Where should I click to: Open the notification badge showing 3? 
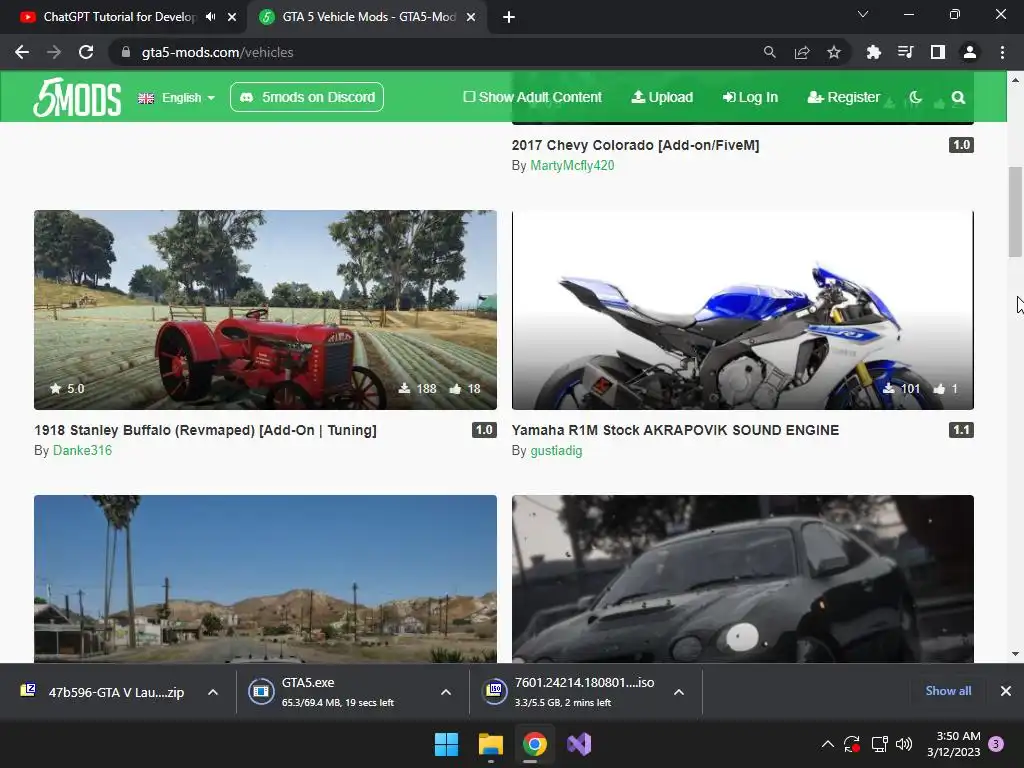click(996, 744)
